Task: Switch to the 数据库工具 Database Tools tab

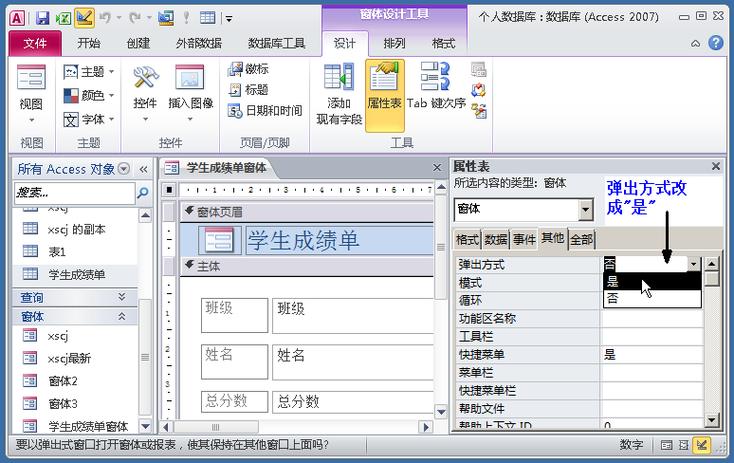Action: 277,44
